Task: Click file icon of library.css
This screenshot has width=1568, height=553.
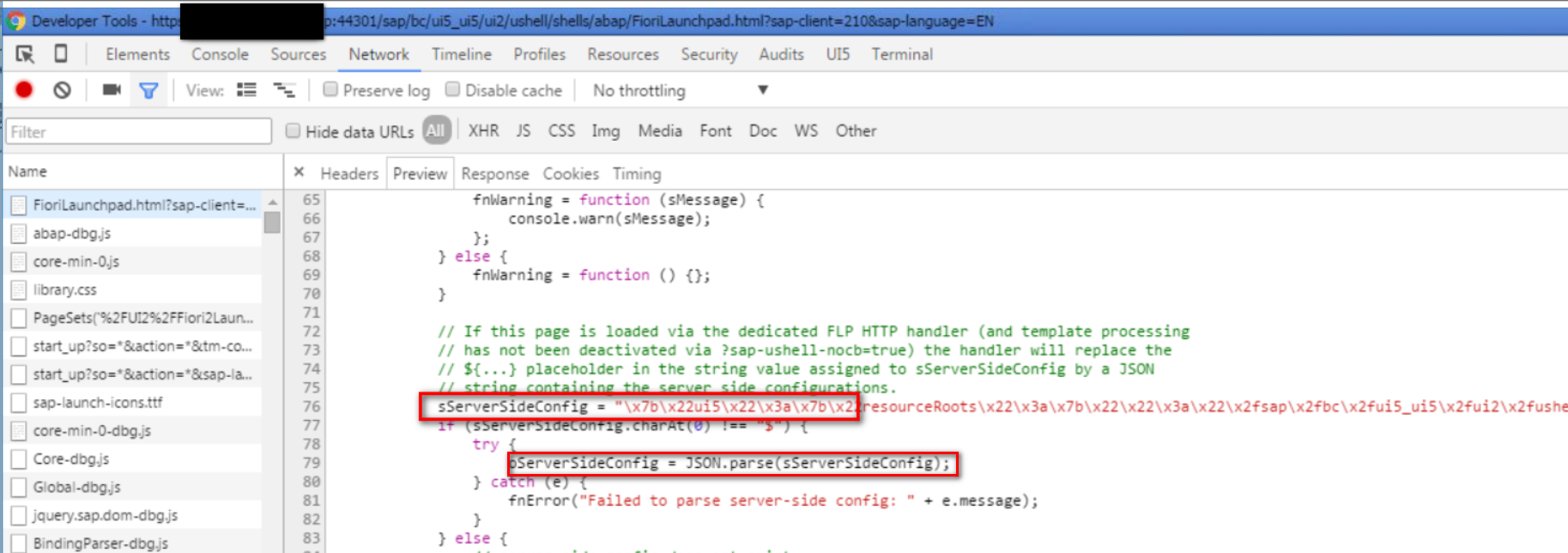Action: click(x=19, y=290)
